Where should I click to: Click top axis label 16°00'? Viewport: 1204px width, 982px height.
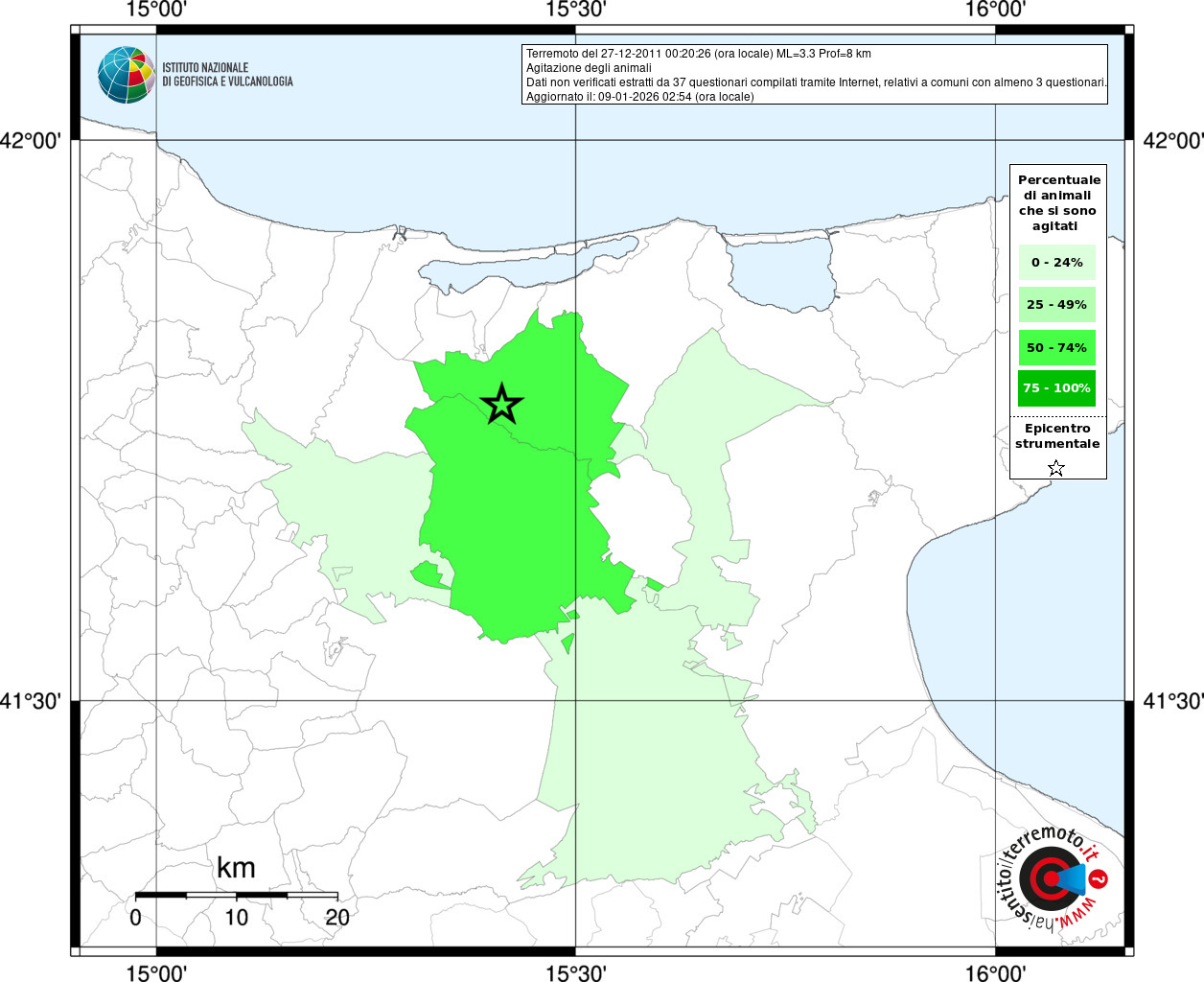(x=995, y=10)
